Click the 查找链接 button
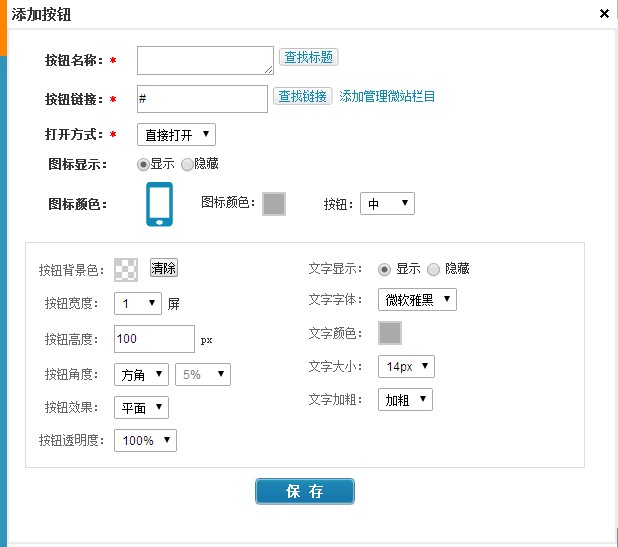The image size is (618, 547). point(303,97)
